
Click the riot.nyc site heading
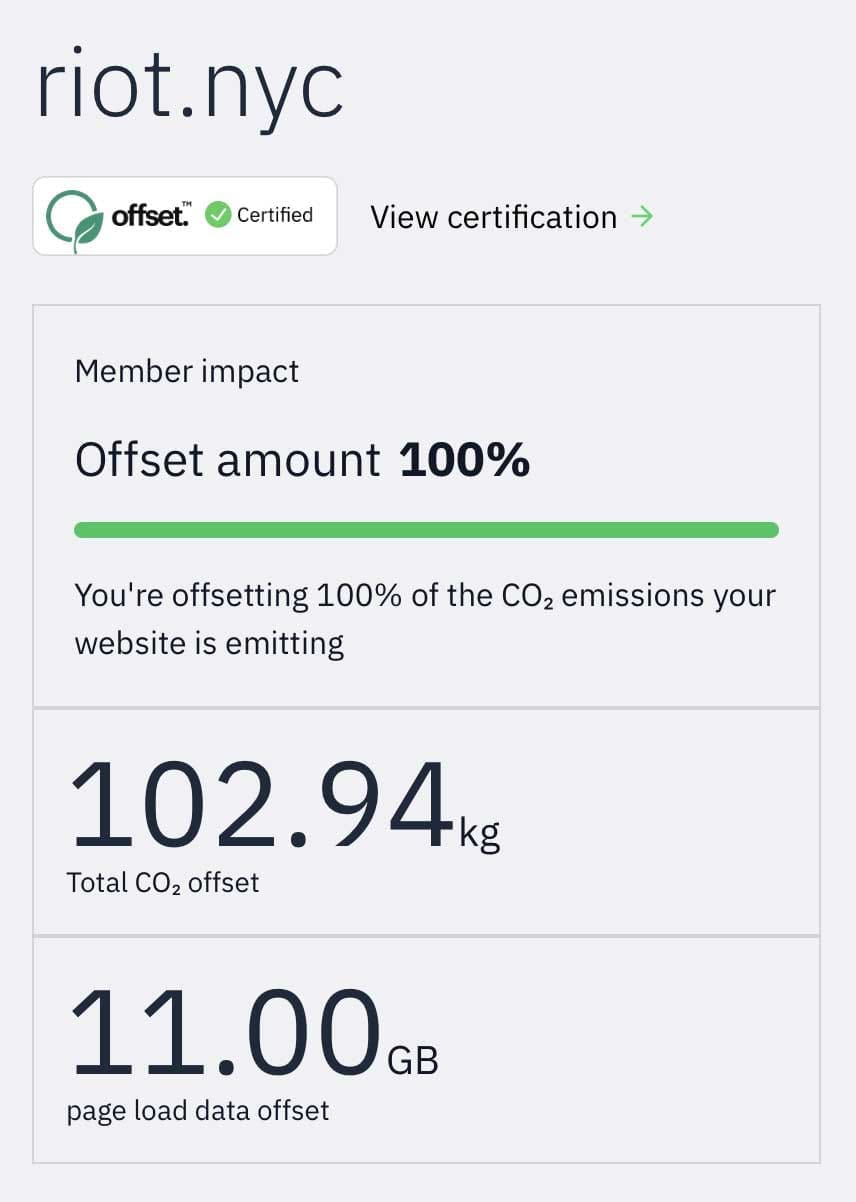coord(190,87)
